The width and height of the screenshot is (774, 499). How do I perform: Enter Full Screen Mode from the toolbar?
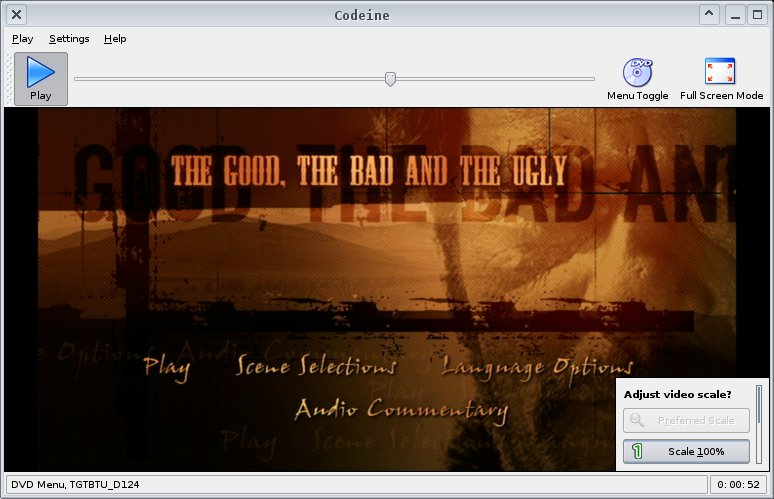coord(721,79)
